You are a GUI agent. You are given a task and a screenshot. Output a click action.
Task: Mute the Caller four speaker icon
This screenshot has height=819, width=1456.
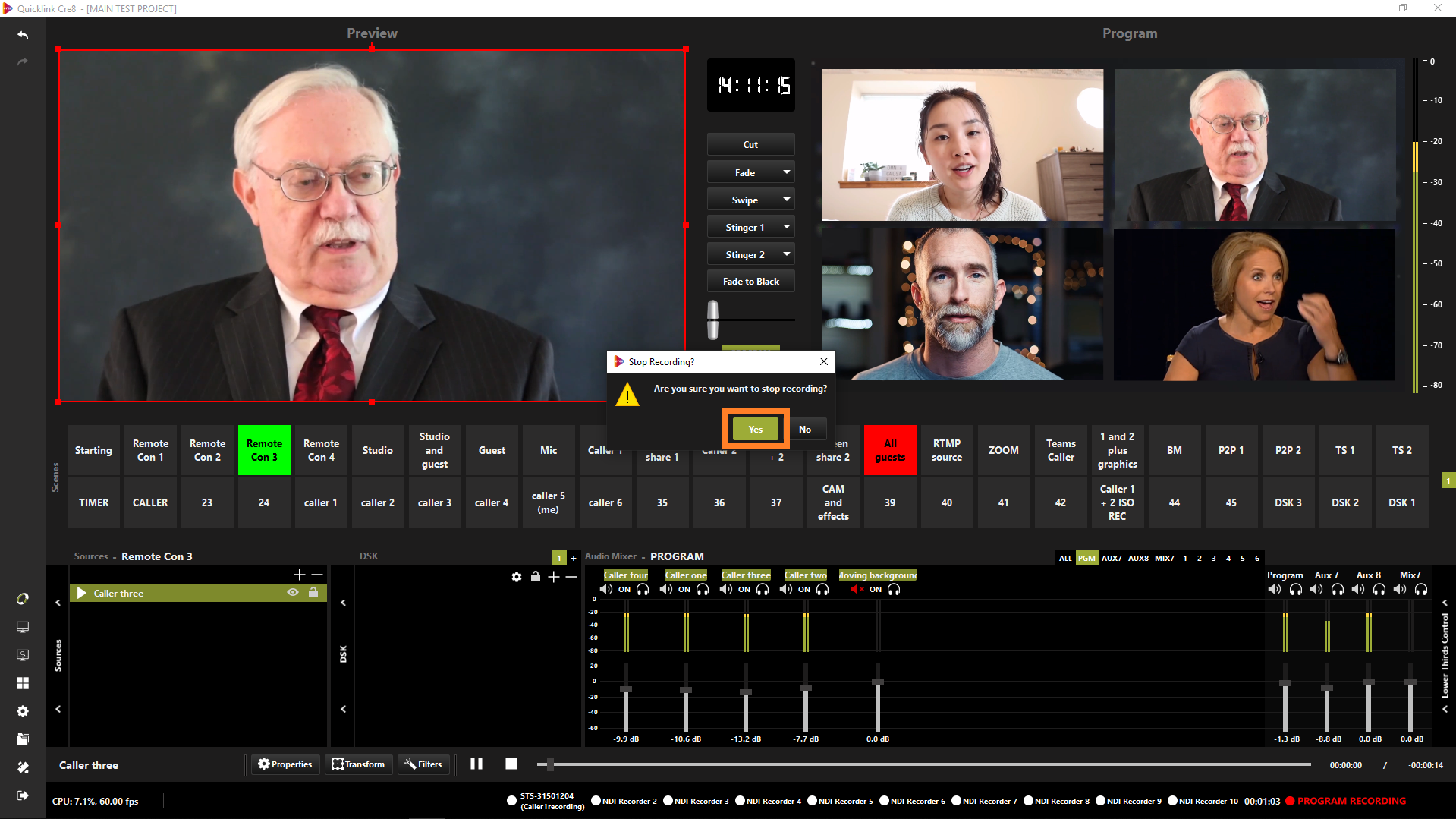click(x=606, y=589)
